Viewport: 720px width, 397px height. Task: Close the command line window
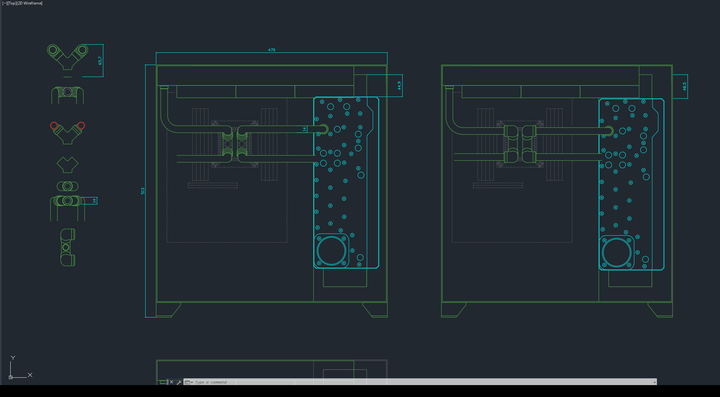[172, 382]
